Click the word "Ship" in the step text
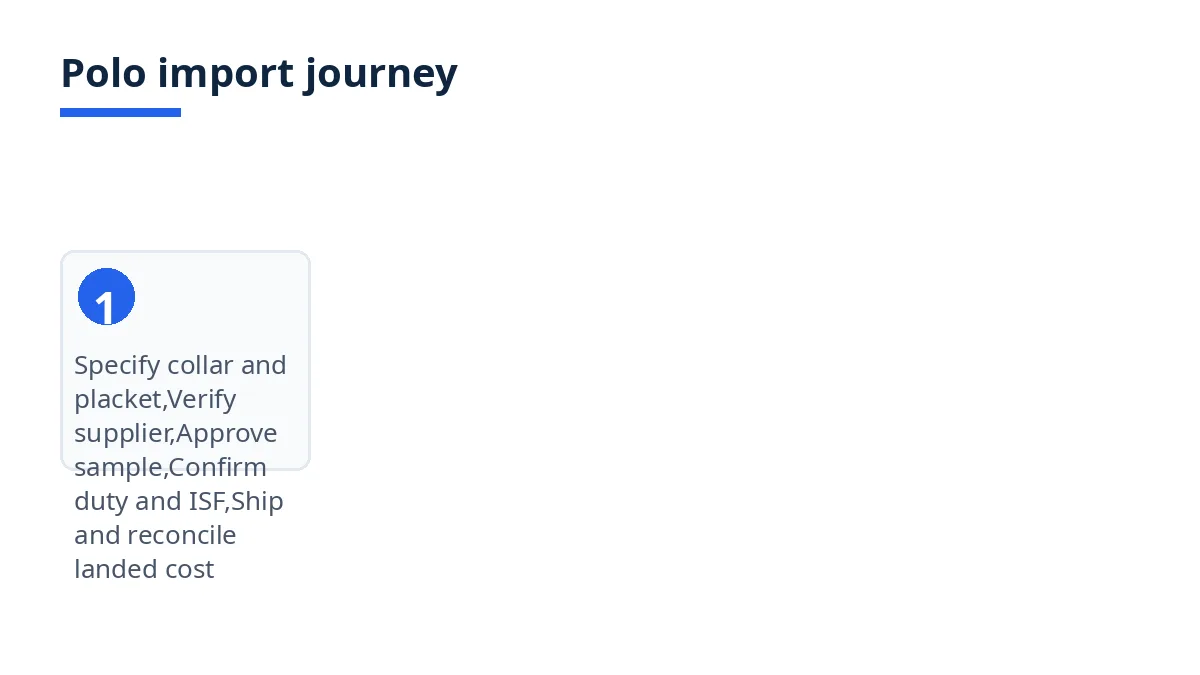This screenshot has height=675, width=1200. [x=258, y=502]
